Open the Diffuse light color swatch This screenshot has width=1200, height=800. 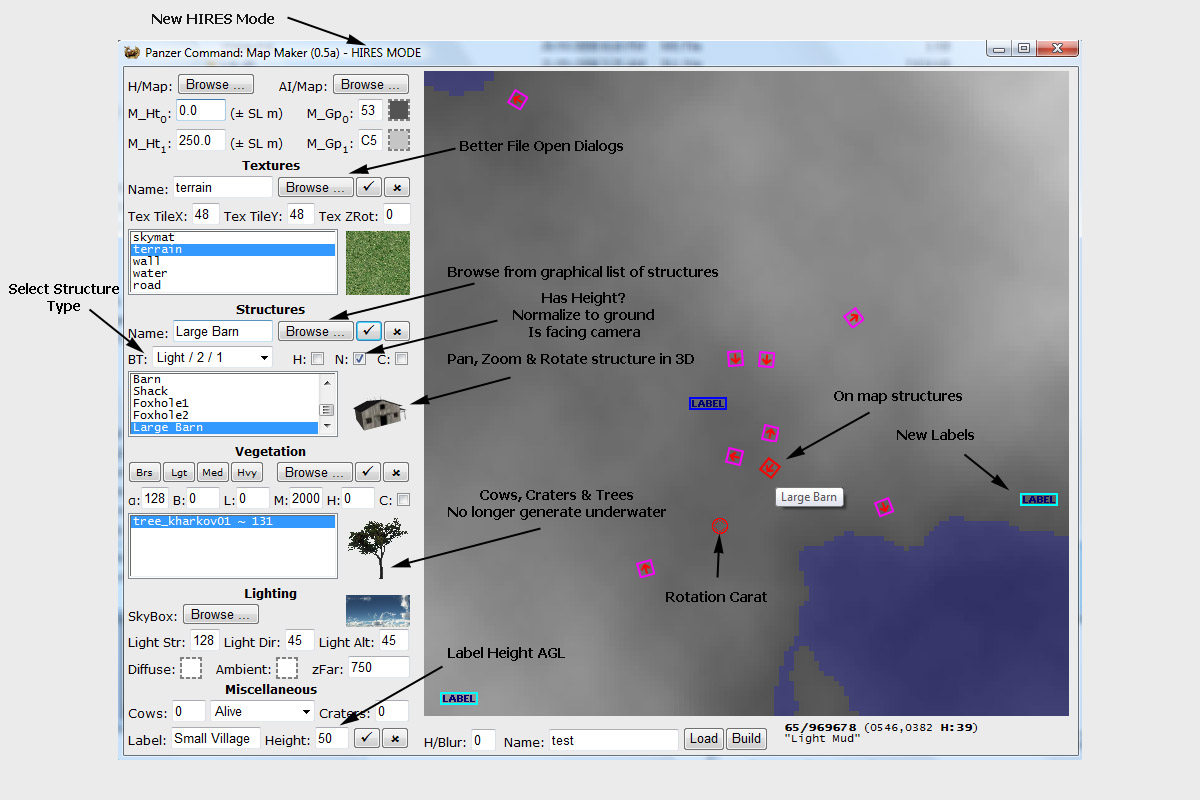coord(191,667)
